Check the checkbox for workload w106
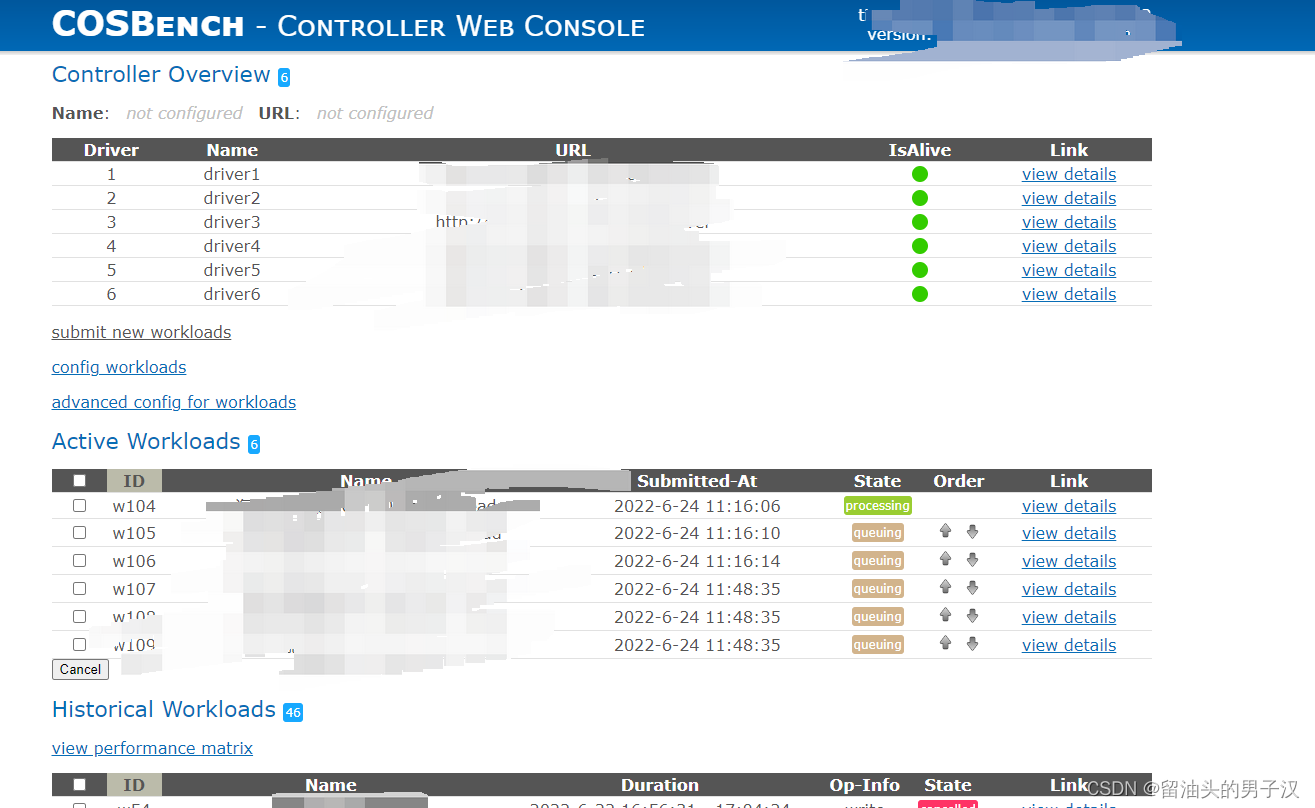1315x808 pixels. coord(79,560)
